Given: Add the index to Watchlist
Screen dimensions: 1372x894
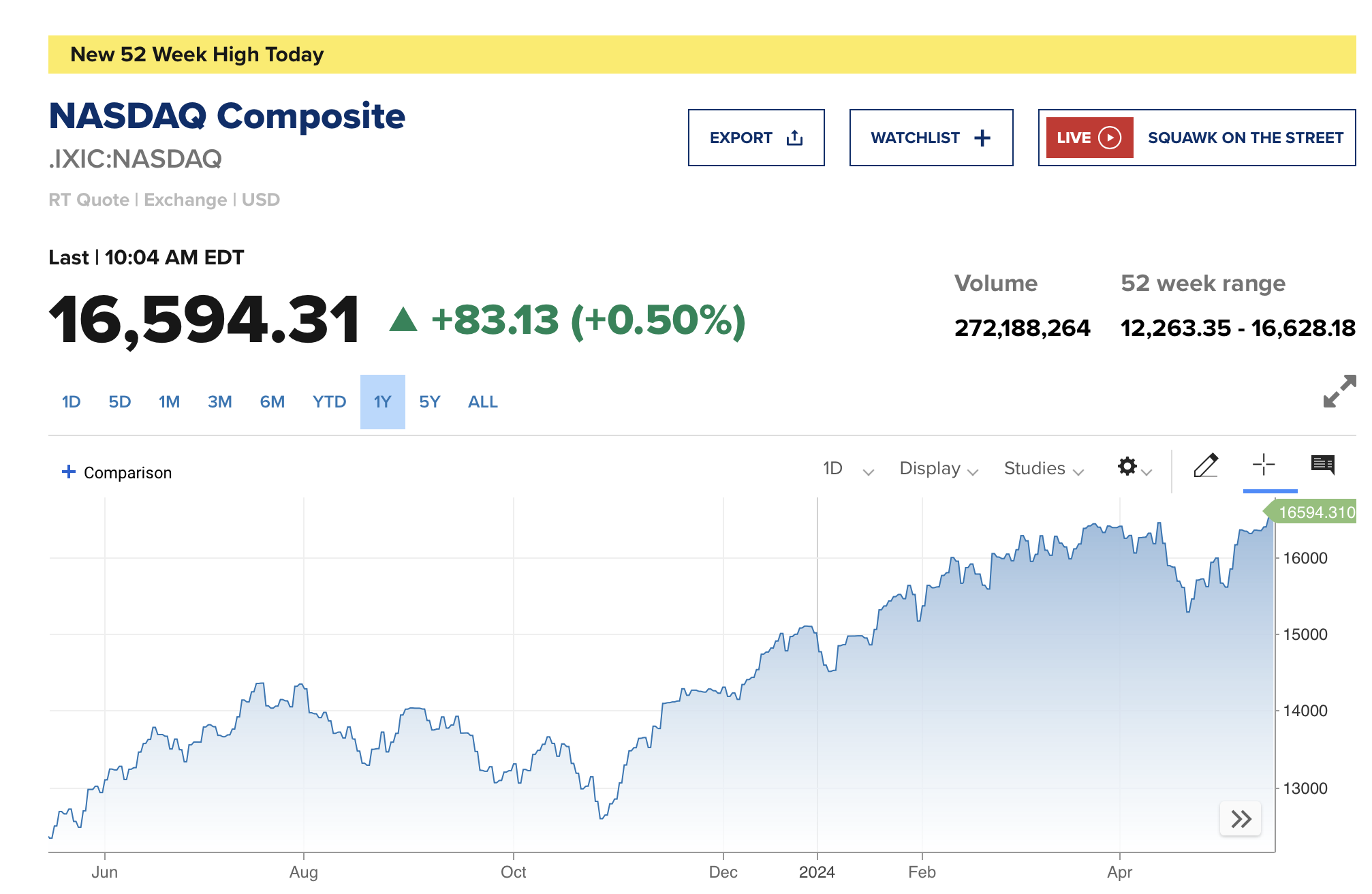Looking at the screenshot, I should tap(931, 138).
